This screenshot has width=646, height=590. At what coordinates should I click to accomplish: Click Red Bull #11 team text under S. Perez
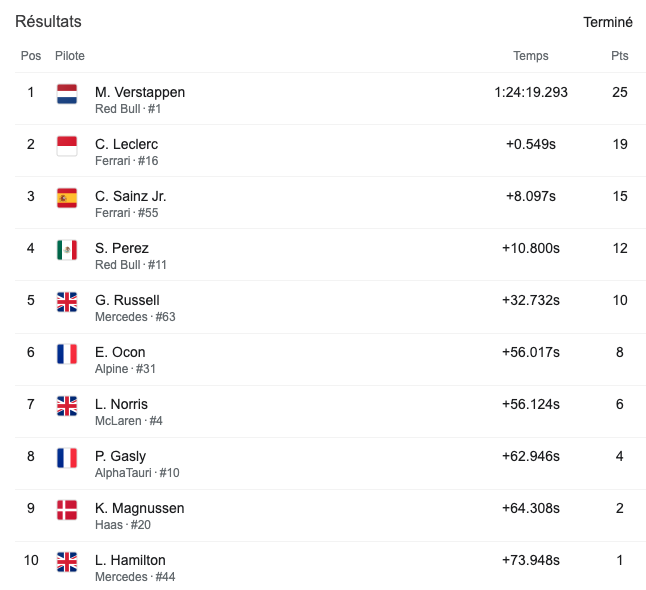pos(131,265)
